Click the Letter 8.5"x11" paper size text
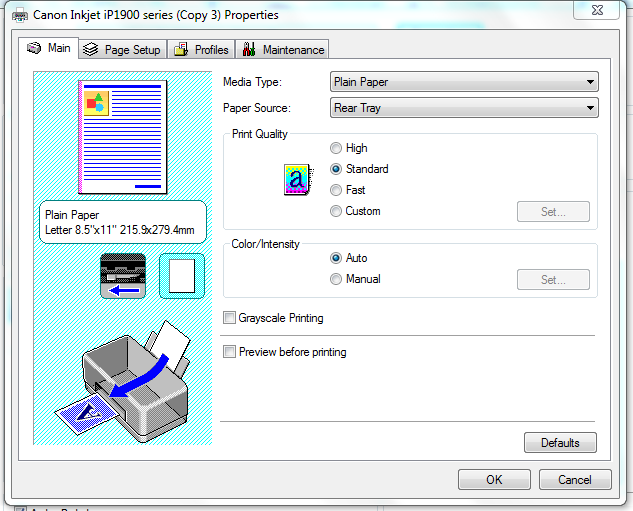This screenshot has width=633, height=511. point(119,230)
